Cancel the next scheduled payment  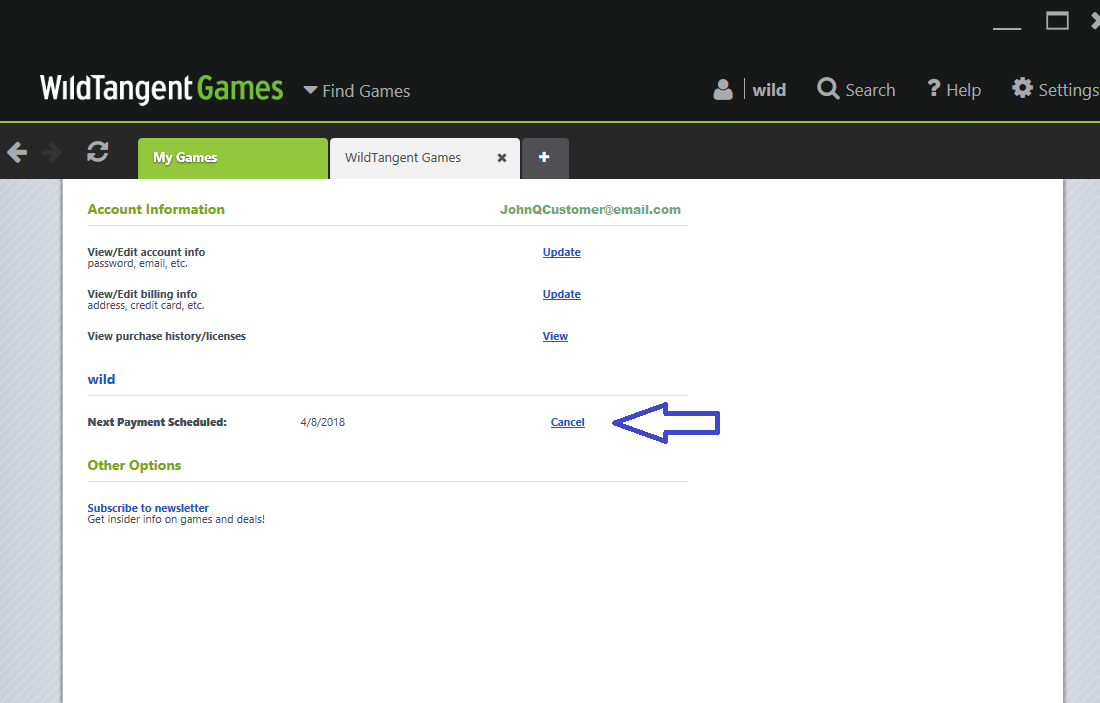tap(567, 422)
